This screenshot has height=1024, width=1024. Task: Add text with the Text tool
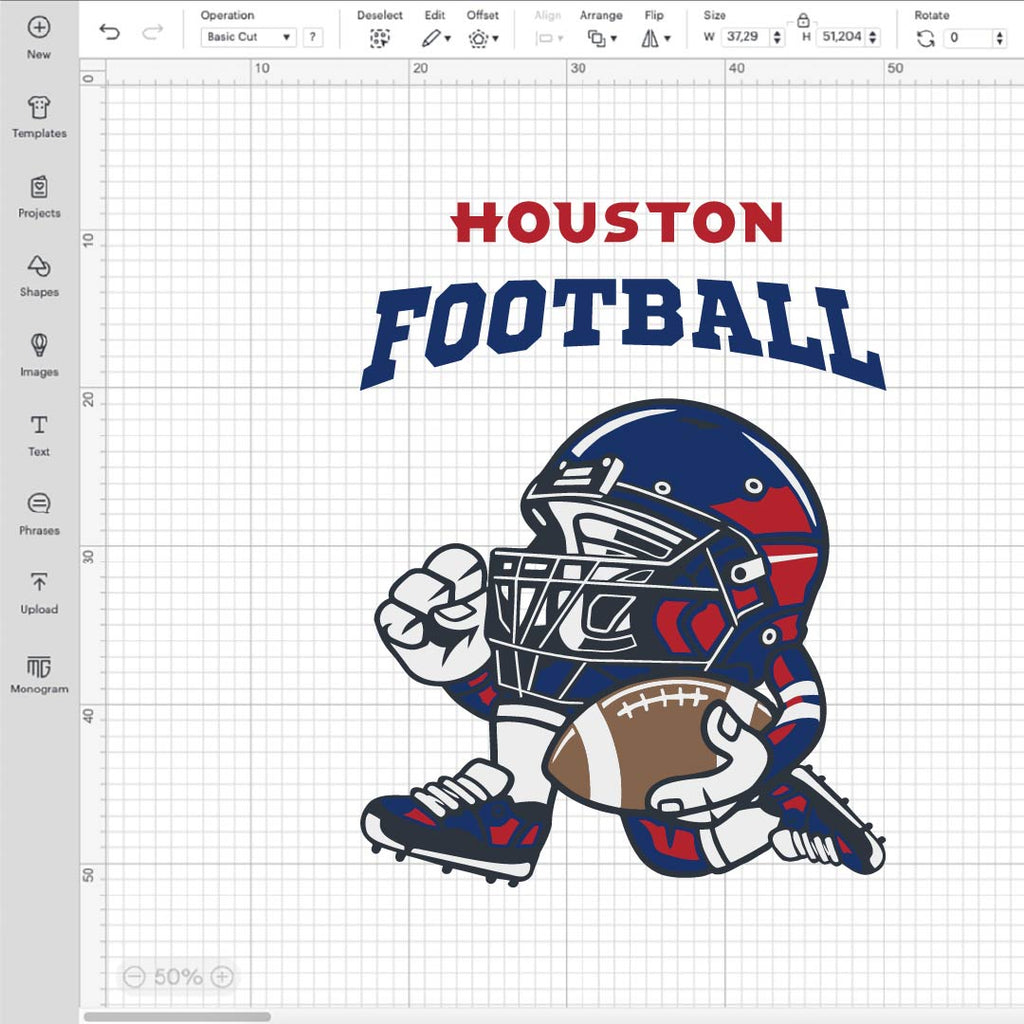[x=39, y=426]
